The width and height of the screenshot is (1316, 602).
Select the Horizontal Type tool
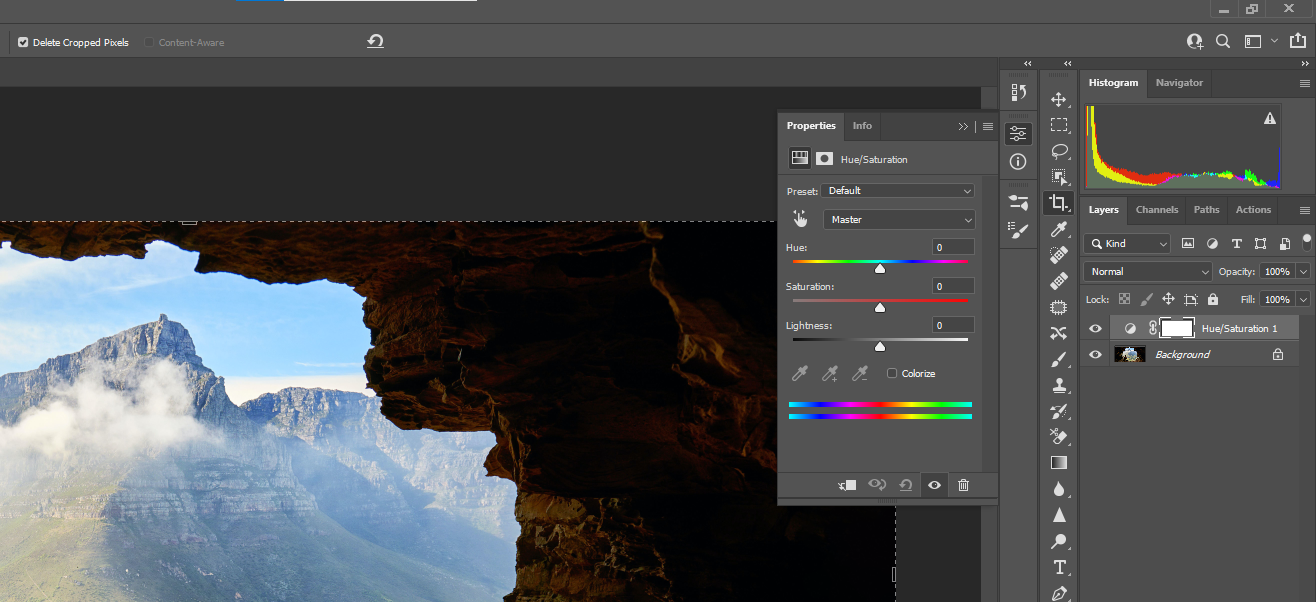click(1059, 567)
